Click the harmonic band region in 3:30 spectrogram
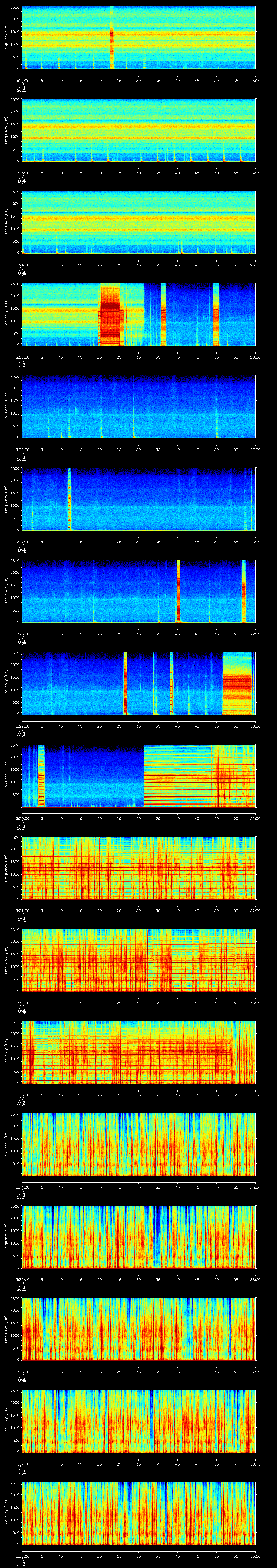The width and height of the screenshot is (277, 1568). click(199, 775)
